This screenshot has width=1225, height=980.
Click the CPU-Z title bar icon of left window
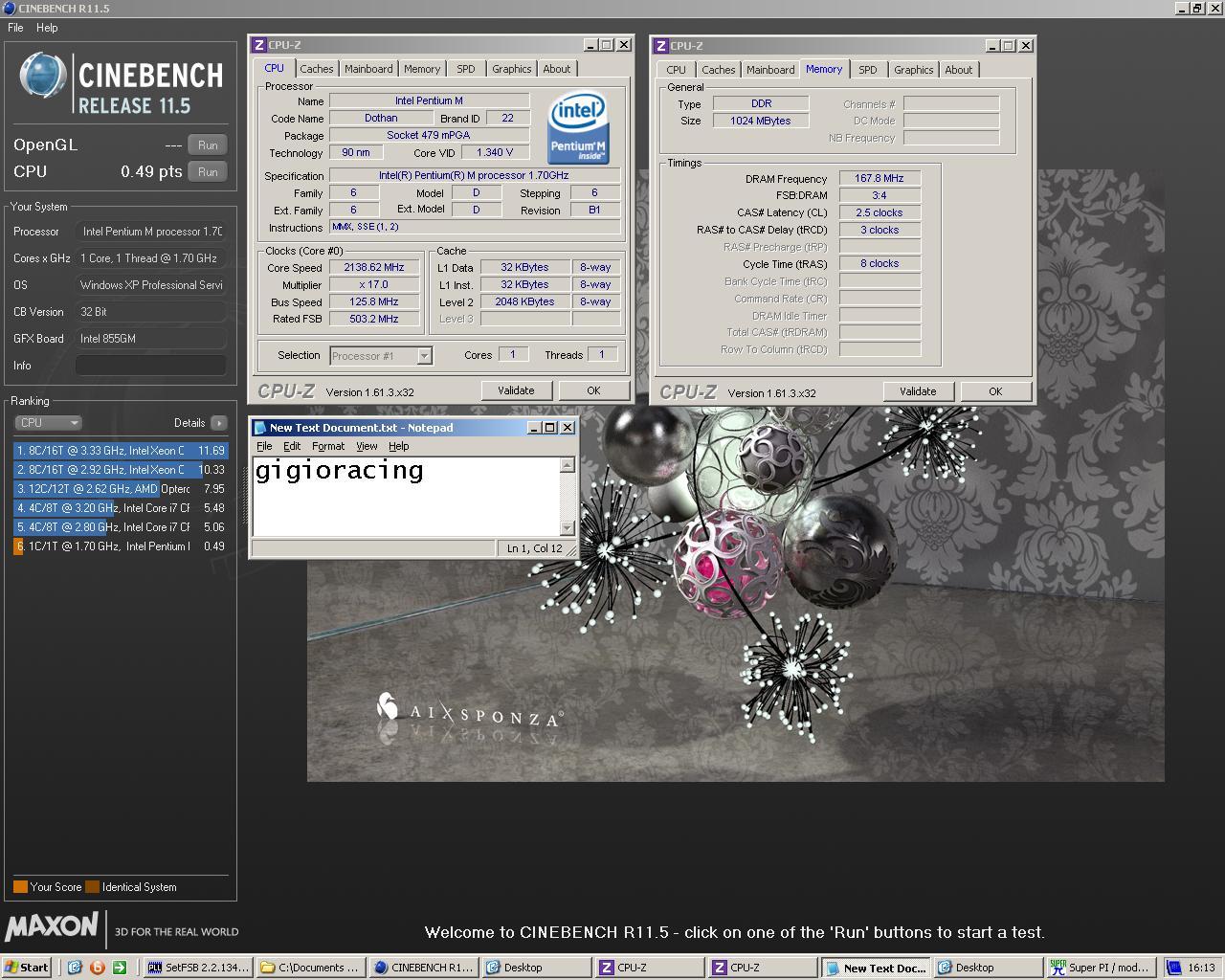259,45
